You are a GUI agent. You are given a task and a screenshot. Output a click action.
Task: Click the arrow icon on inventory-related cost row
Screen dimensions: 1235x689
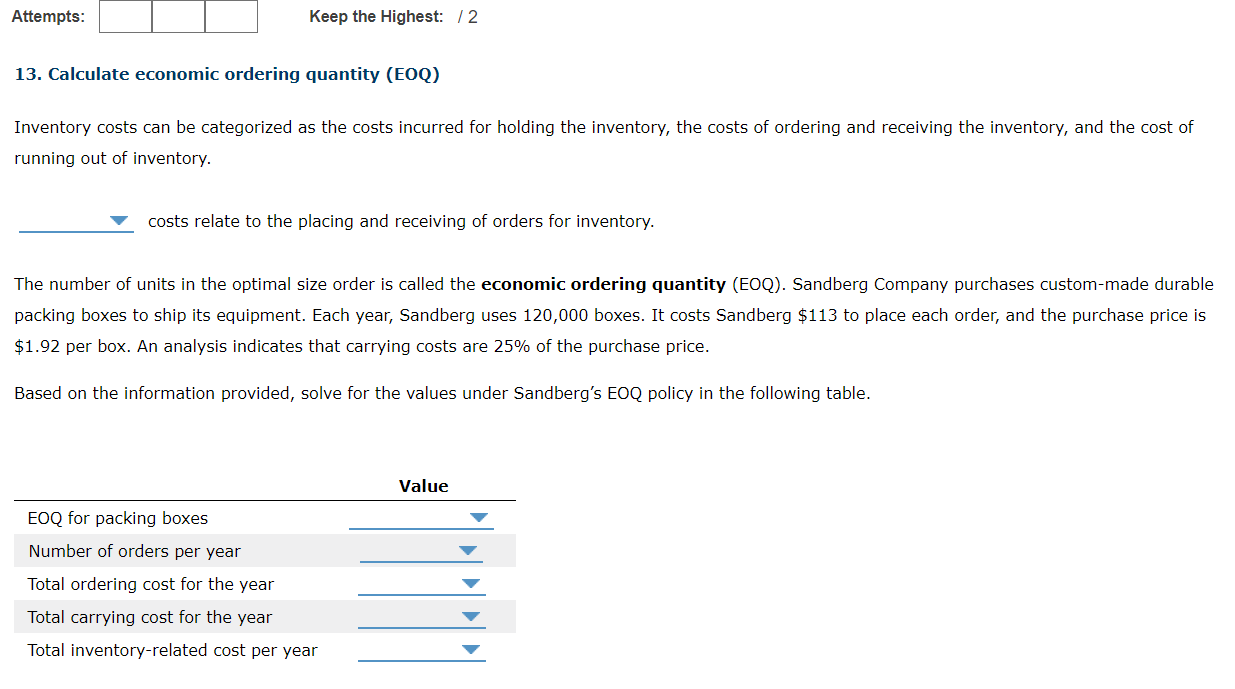(x=470, y=649)
